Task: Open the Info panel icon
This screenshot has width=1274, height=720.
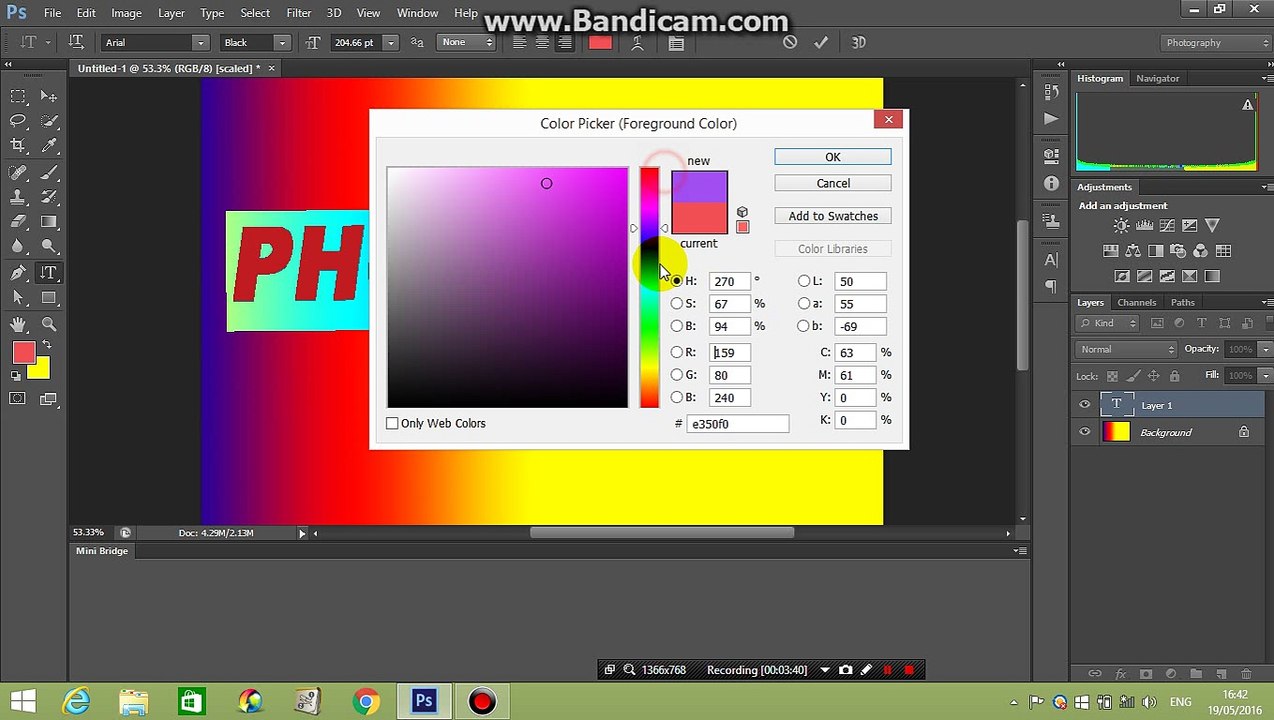Action: (x=1051, y=183)
